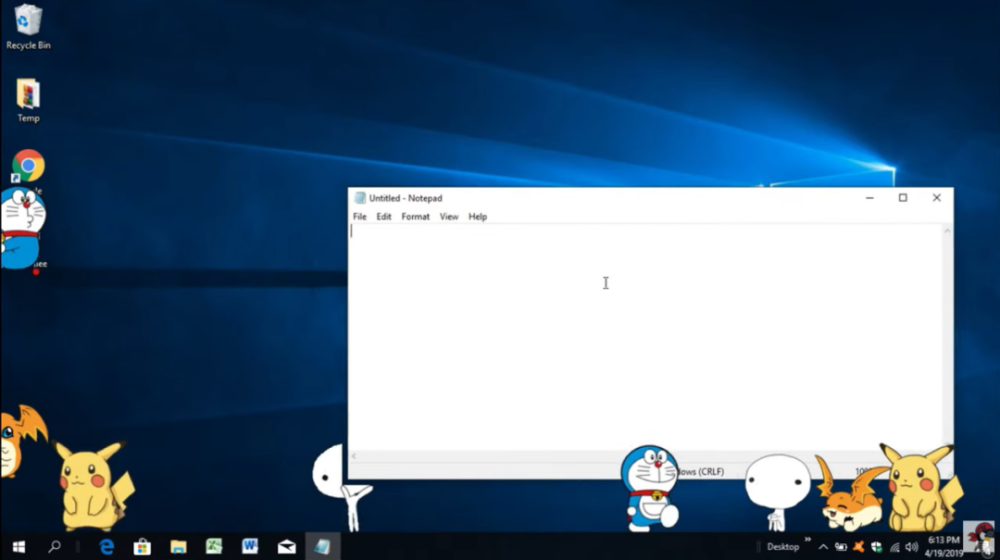The height and width of the screenshot is (560, 1000).
Task: Open Word from the taskbar
Action: click(249, 547)
